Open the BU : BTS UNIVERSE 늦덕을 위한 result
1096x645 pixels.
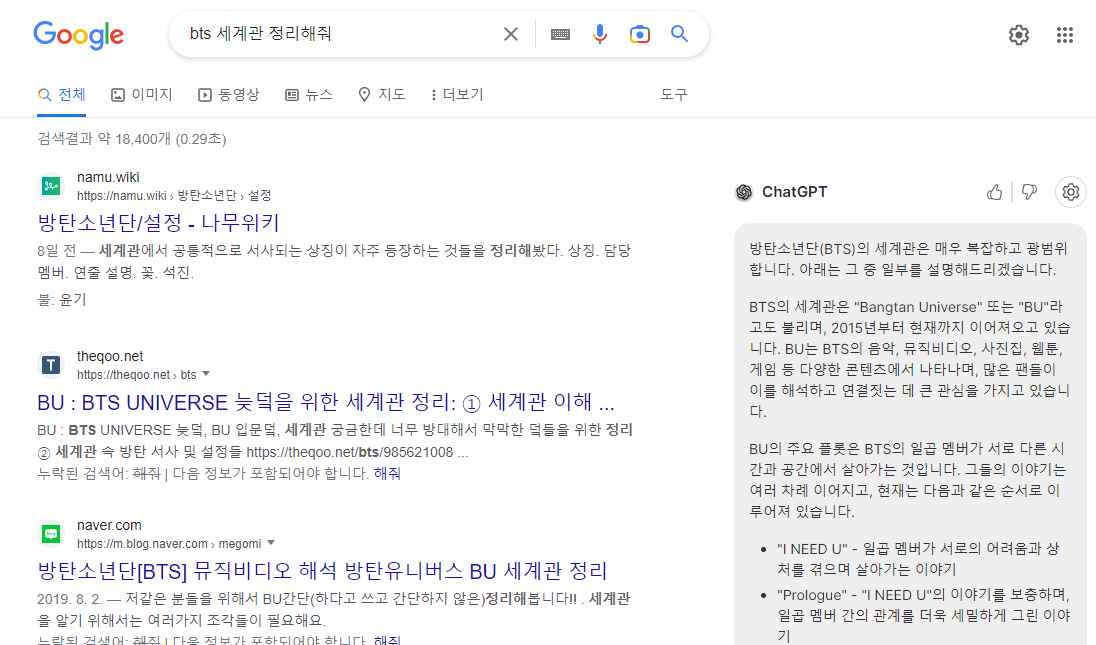coord(326,403)
